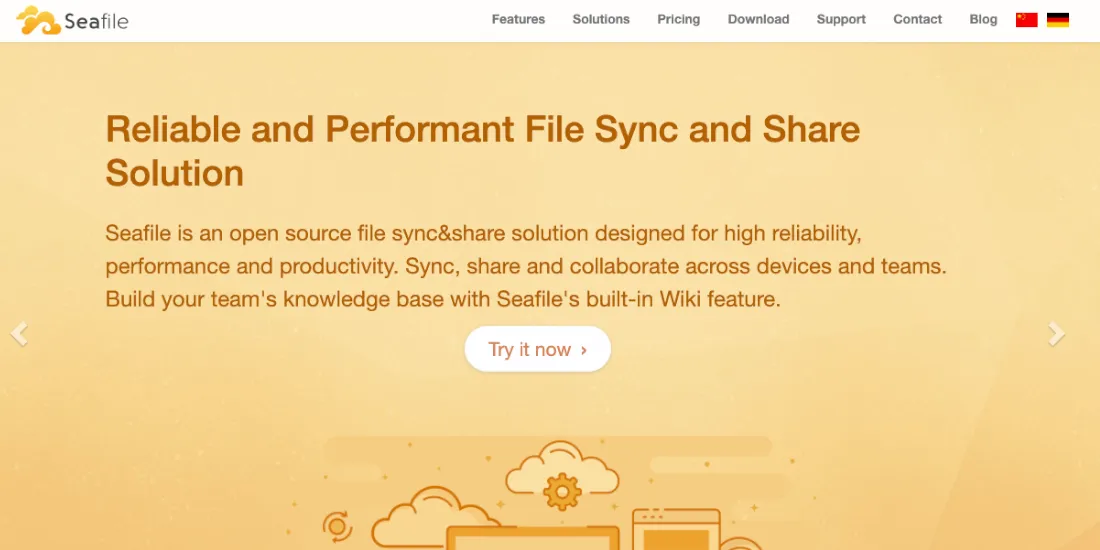
Task: Advance to the next carousel slide
Action: (x=1056, y=334)
